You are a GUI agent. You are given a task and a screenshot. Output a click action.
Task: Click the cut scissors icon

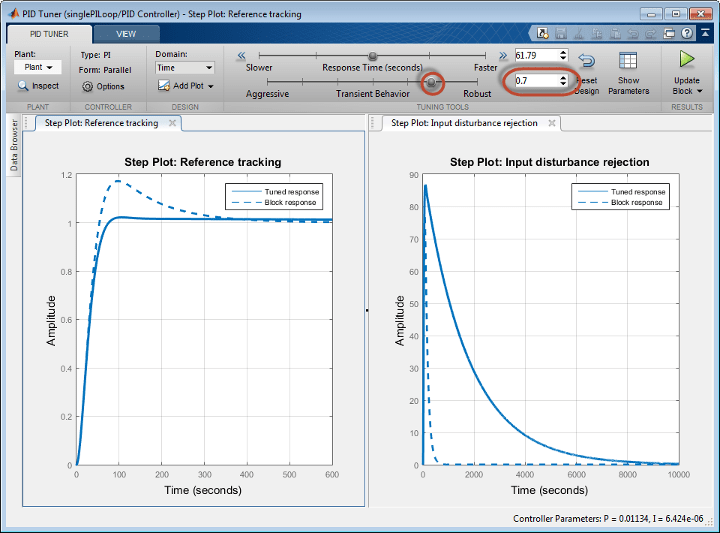(x=579, y=33)
